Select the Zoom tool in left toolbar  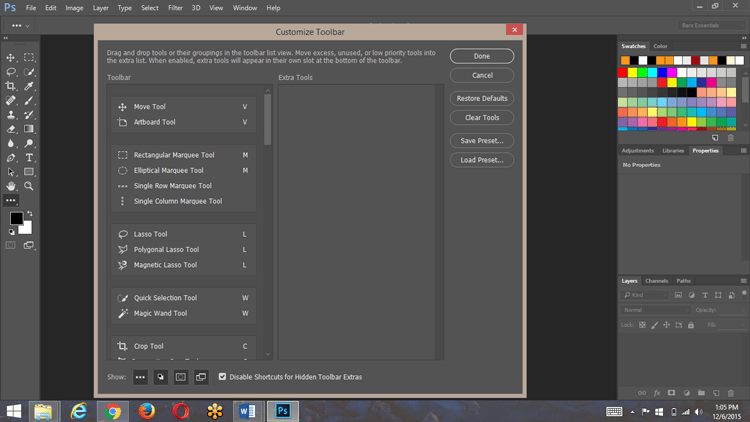(x=29, y=186)
